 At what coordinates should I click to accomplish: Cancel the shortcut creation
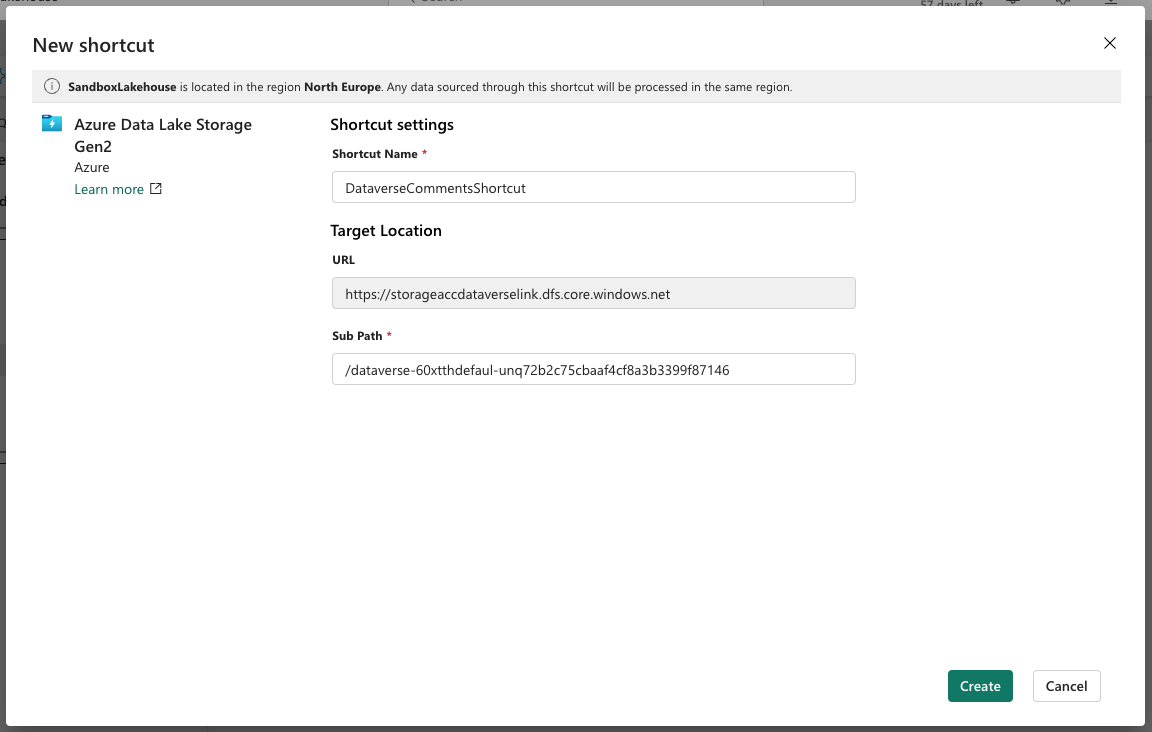tap(1066, 686)
